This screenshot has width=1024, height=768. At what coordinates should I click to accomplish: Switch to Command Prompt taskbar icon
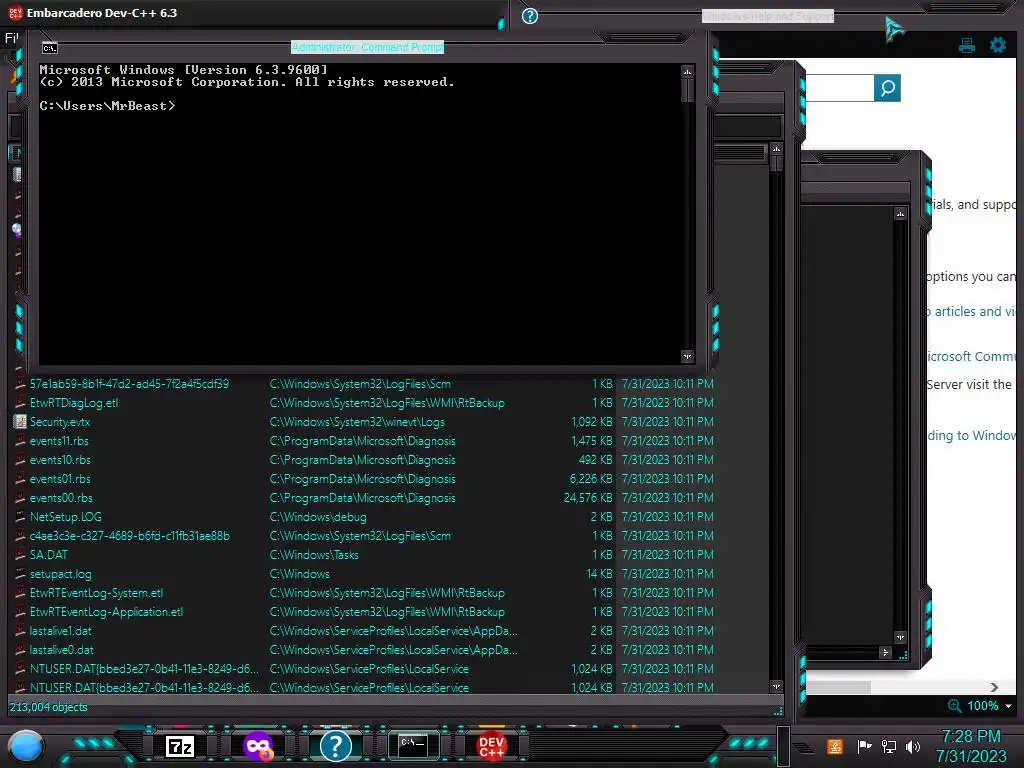413,746
